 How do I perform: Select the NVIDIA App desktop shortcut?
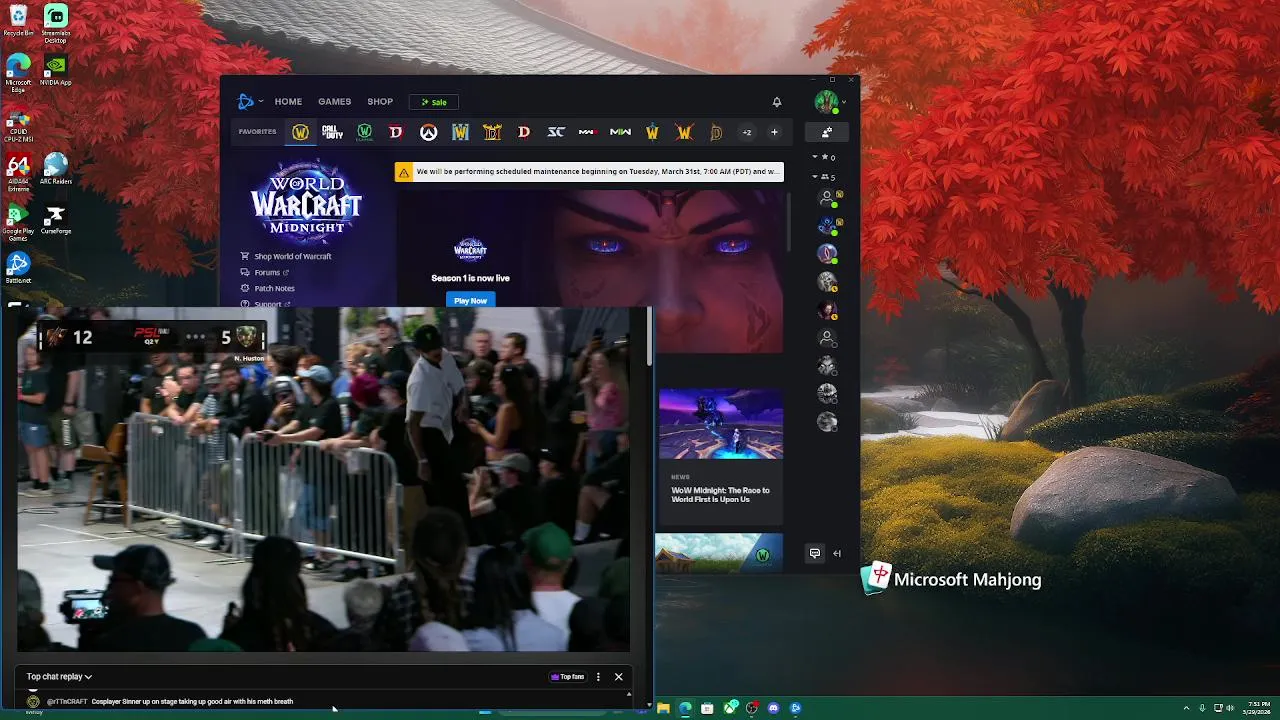point(56,70)
